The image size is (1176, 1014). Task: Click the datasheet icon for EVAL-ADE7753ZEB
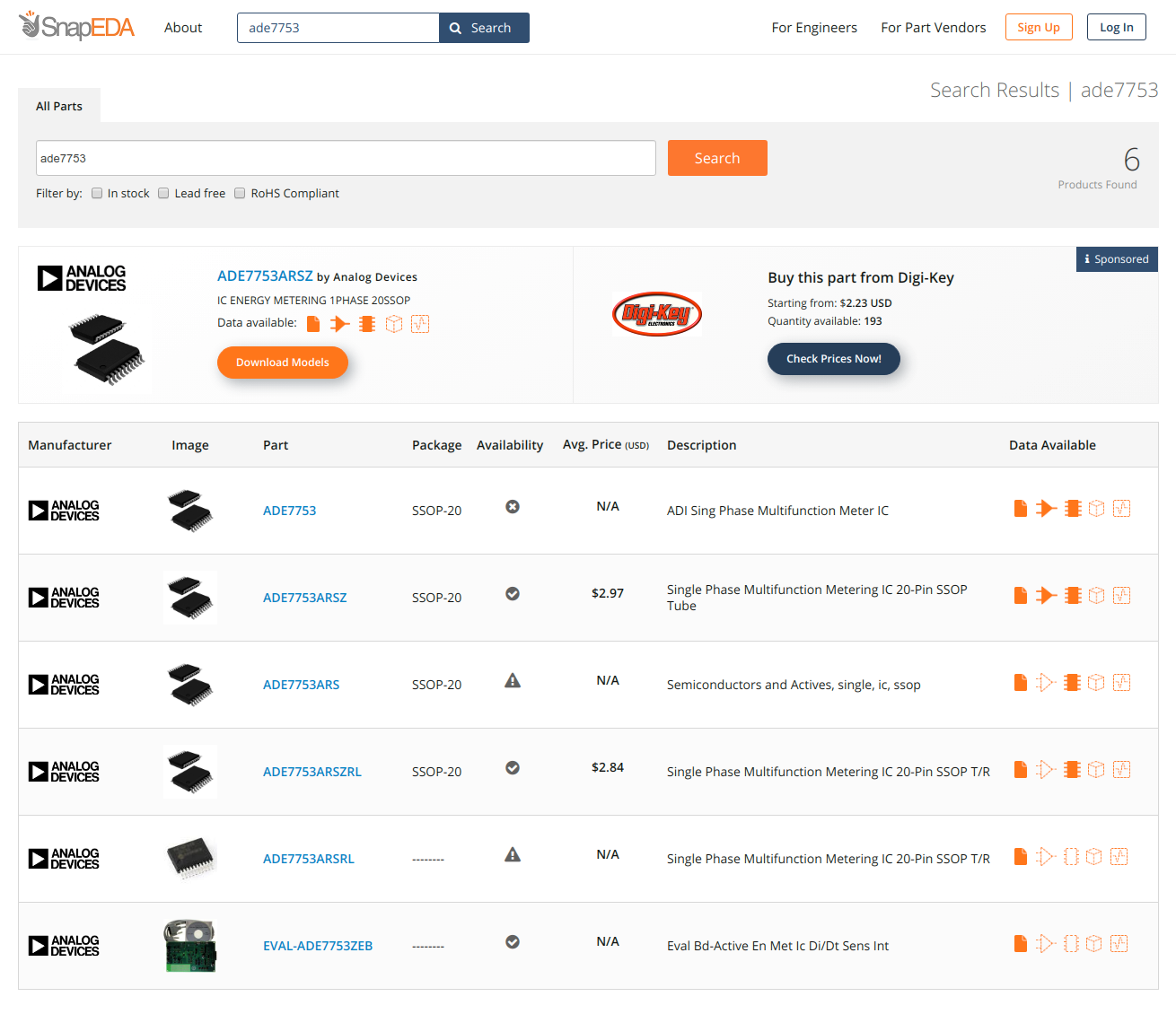[1020, 944]
